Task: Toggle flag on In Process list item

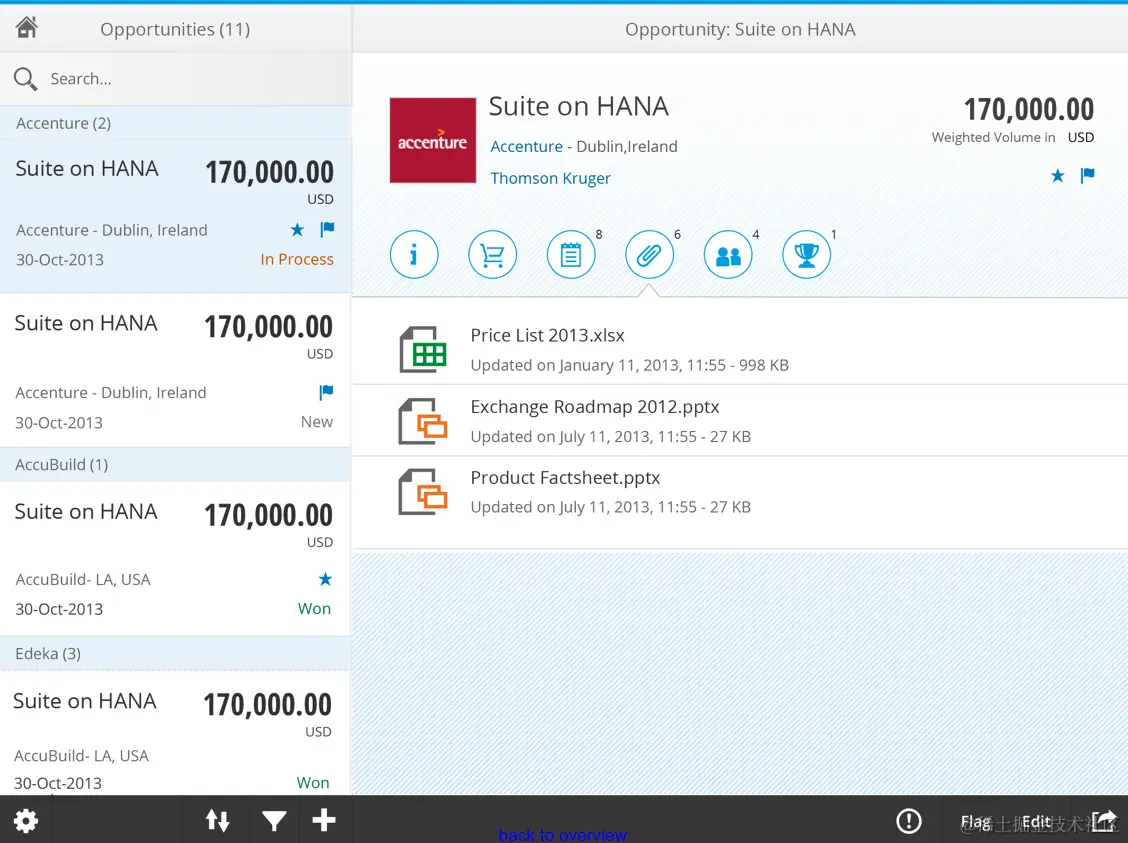Action: click(327, 229)
